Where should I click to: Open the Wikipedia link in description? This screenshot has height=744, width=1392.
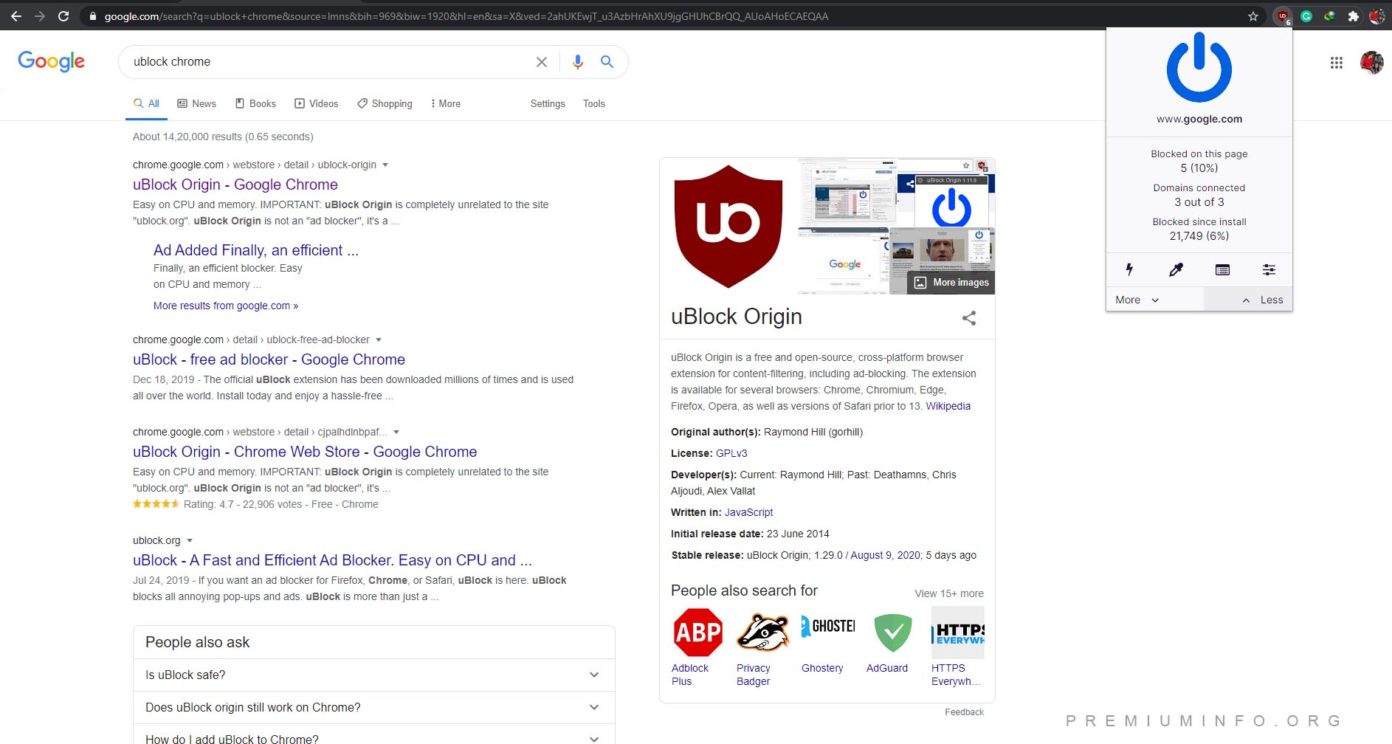pos(948,406)
